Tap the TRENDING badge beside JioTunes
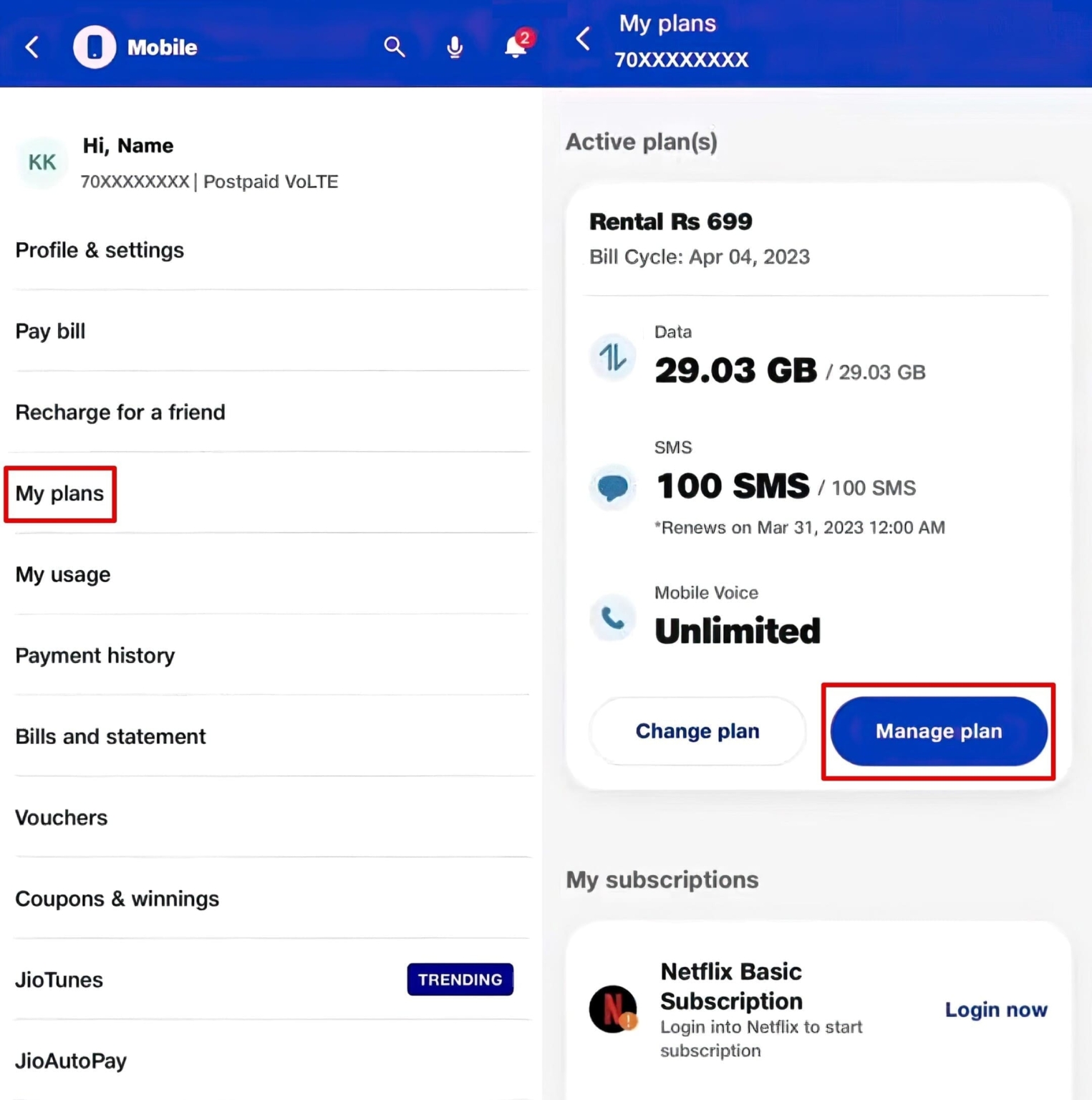This screenshot has width=1092, height=1100. point(460,979)
